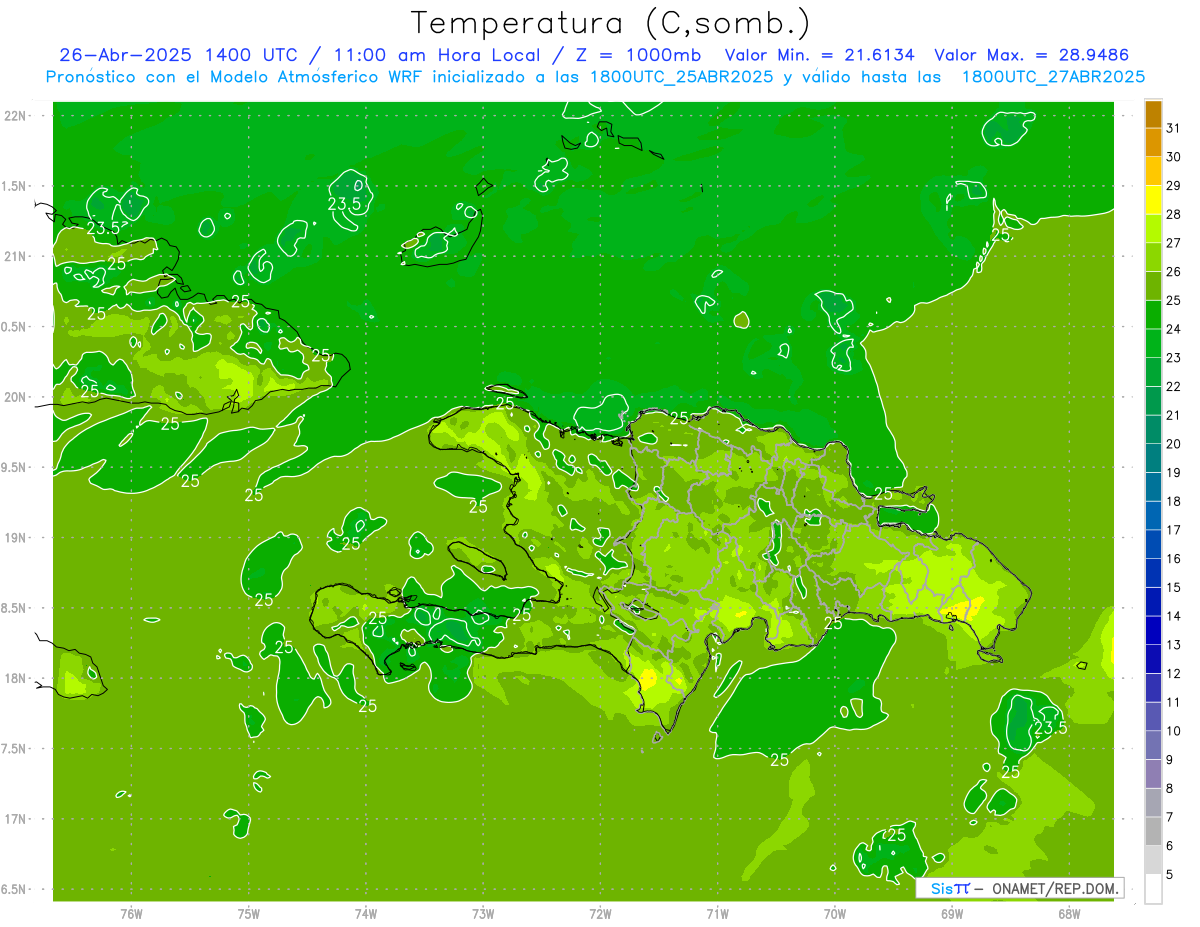
Task: Click the 72W longitude axis label
Action: [600, 913]
